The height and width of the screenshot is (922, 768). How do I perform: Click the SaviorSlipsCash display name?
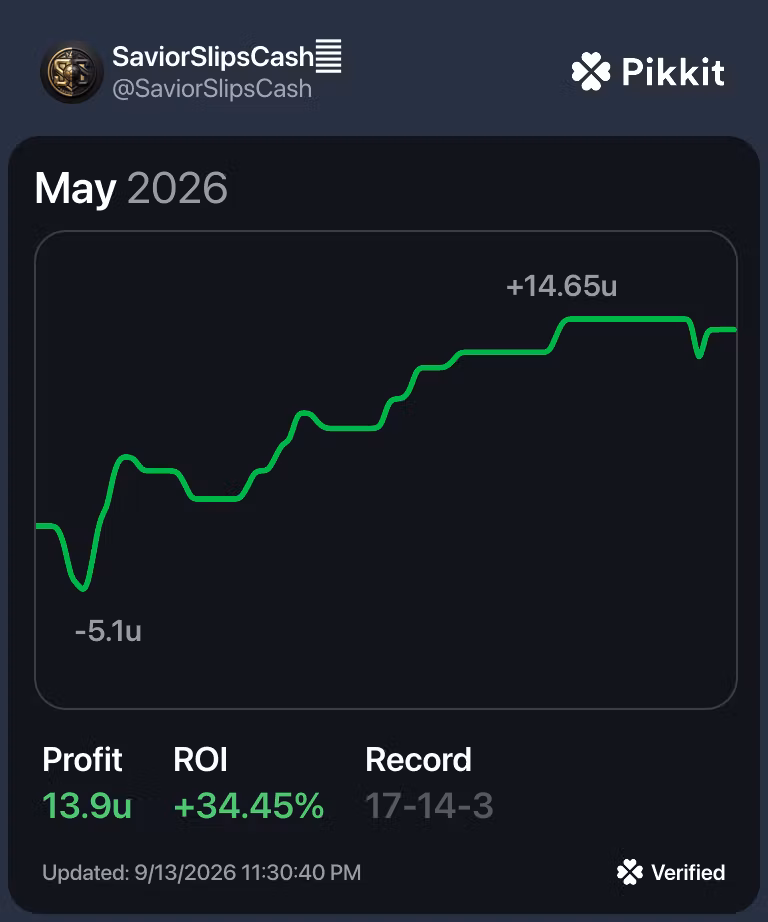point(213,57)
